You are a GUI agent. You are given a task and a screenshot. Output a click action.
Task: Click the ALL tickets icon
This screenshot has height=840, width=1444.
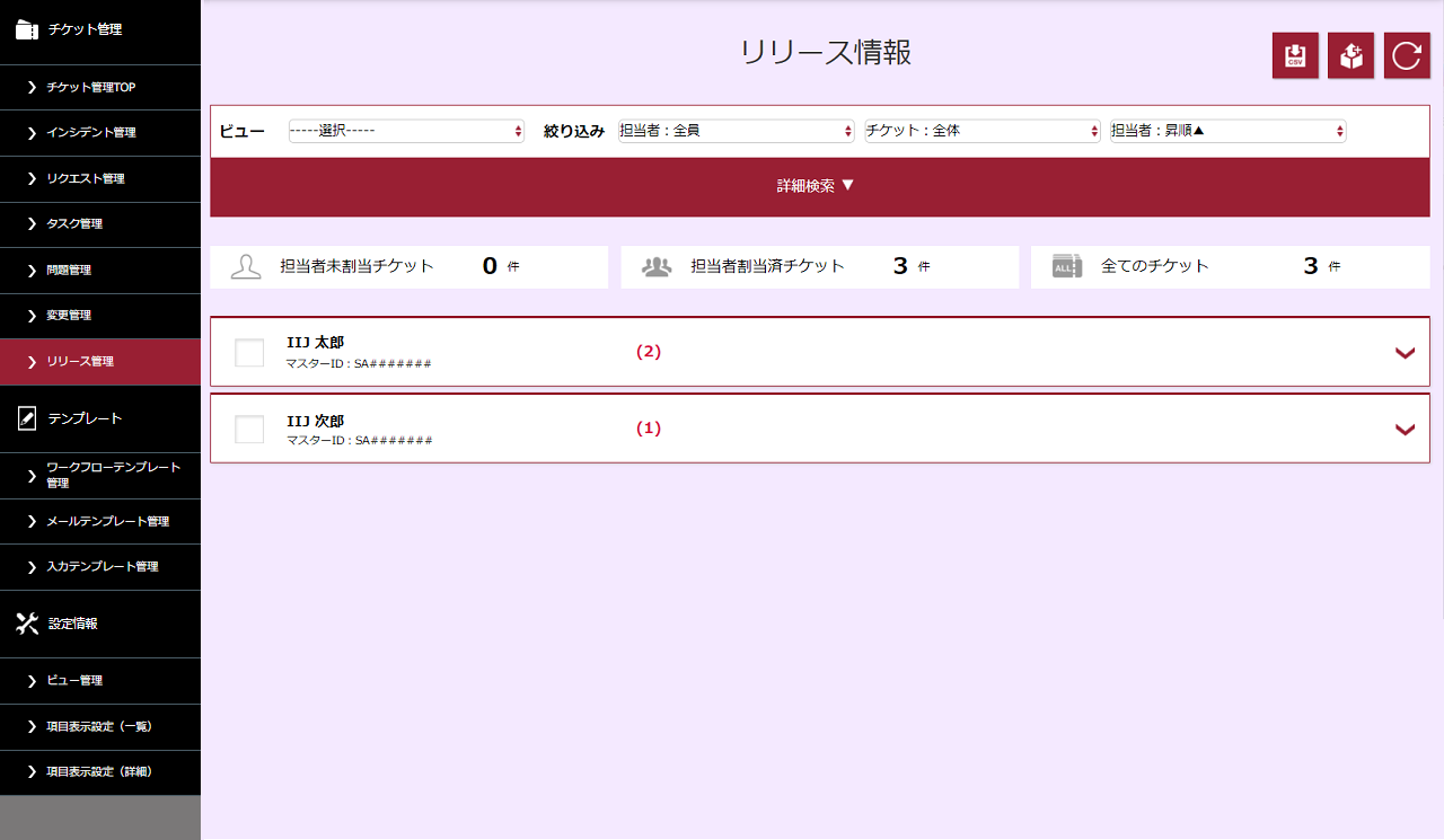click(x=1067, y=266)
